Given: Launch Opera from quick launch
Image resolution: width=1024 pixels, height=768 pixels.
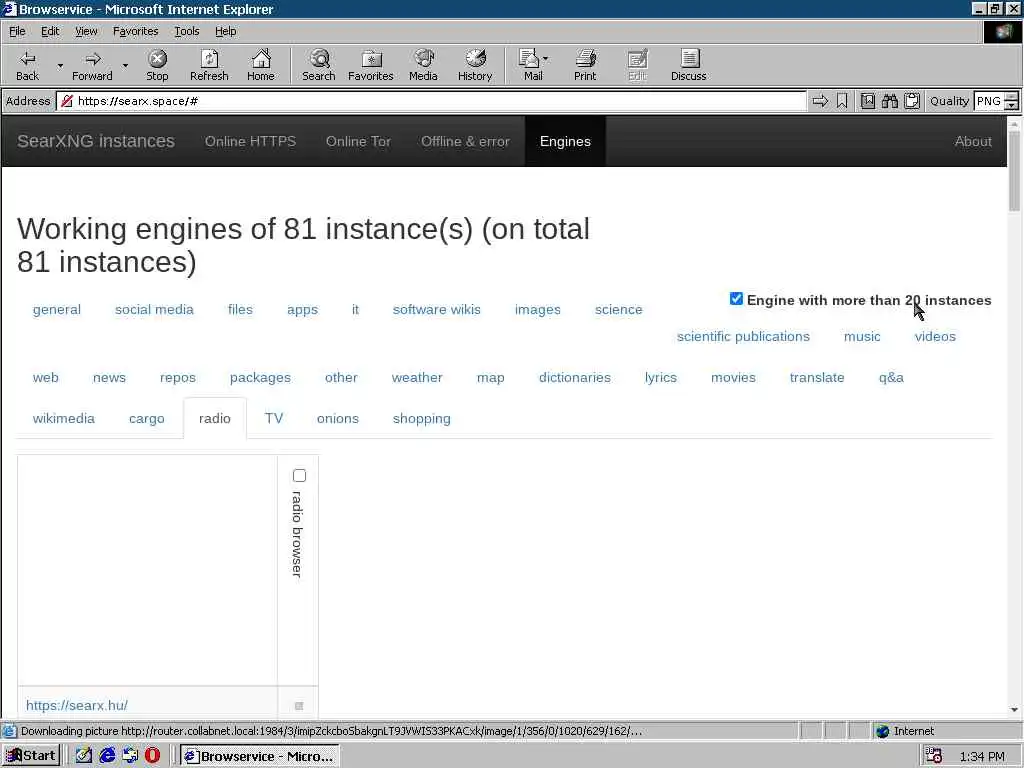Looking at the screenshot, I should 152,756.
